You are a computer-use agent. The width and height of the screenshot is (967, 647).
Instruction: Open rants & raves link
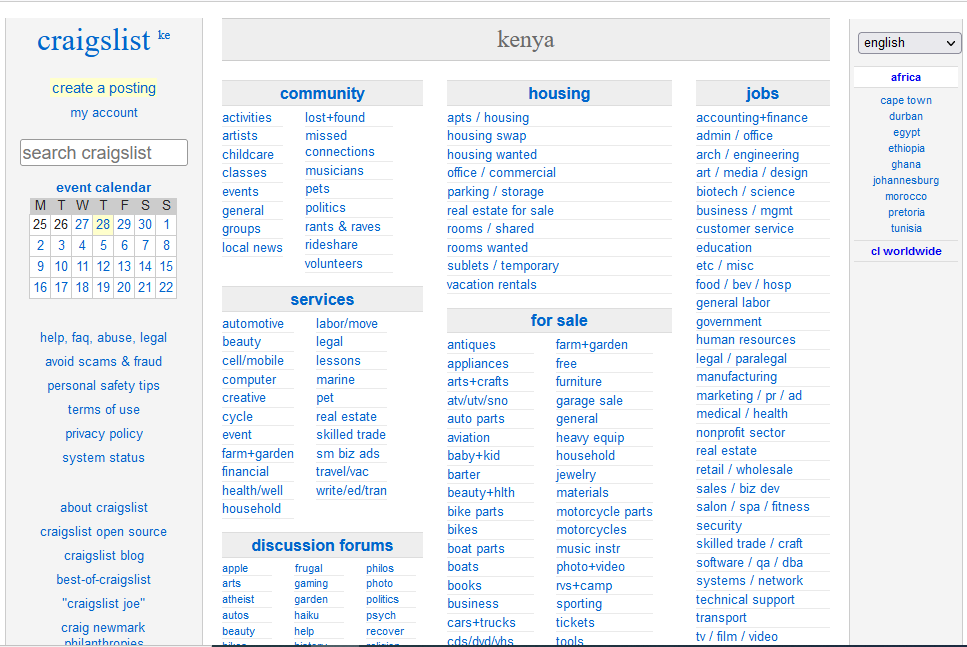pyautogui.click(x=343, y=227)
